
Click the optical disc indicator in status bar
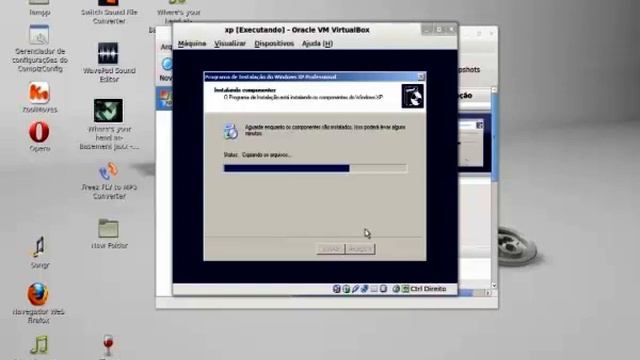(346, 289)
